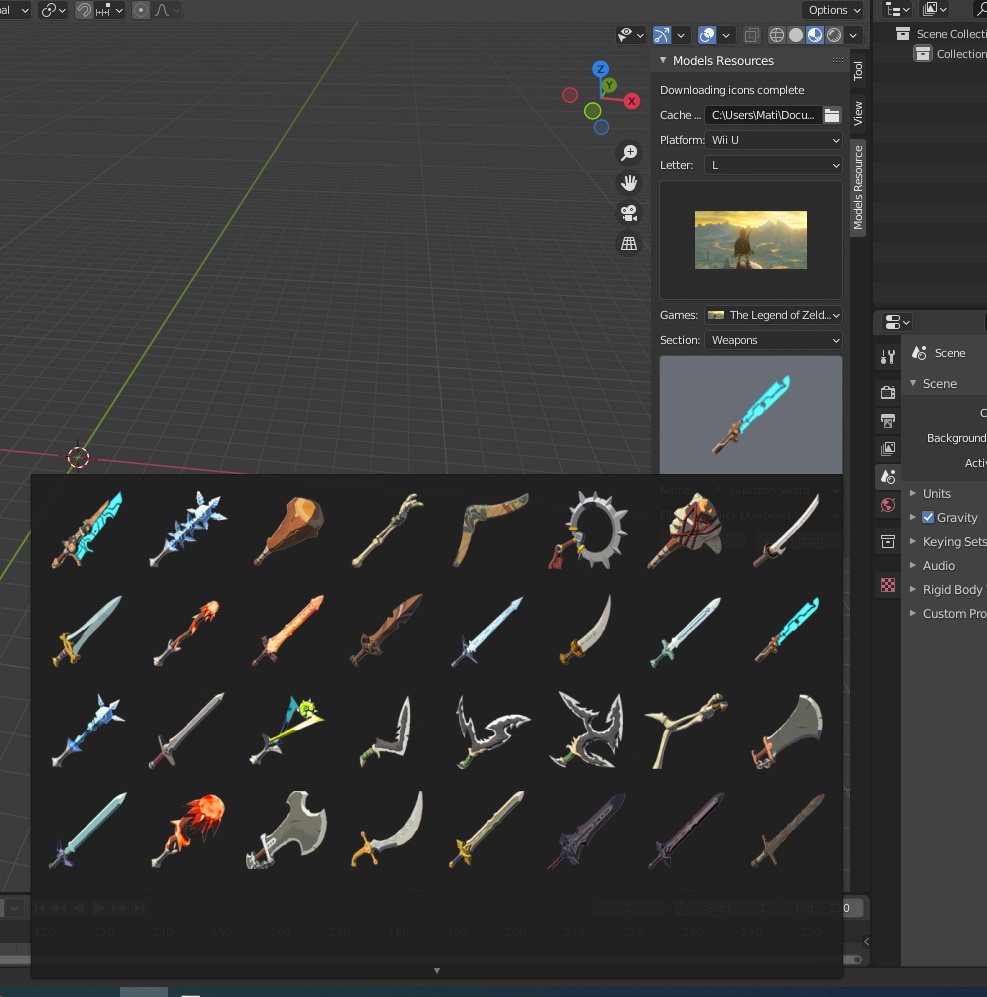
Task: Switch to wireframe viewport shading
Action: (776, 35)
